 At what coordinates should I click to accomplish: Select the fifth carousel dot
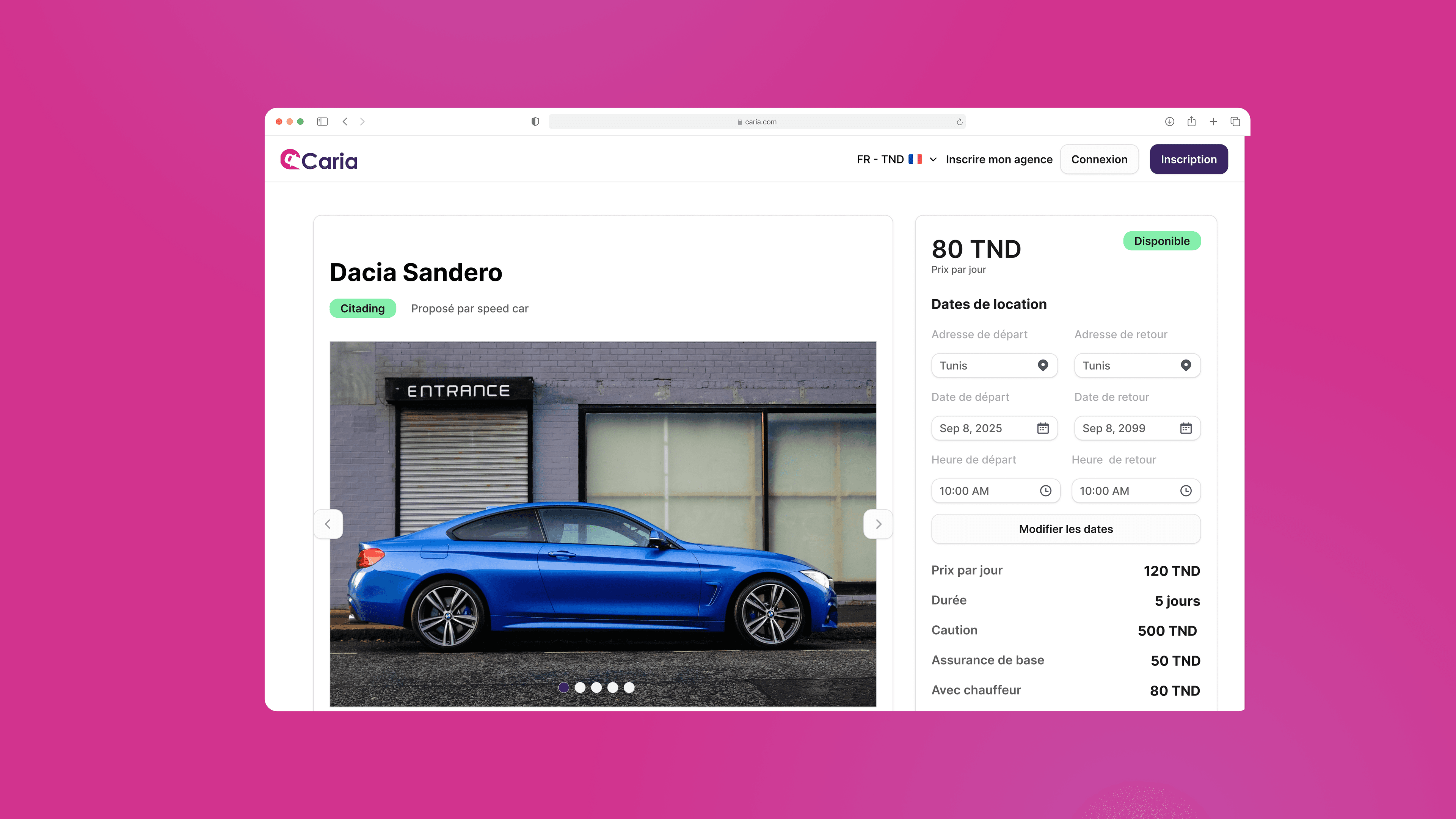click(x=629, y=687)
